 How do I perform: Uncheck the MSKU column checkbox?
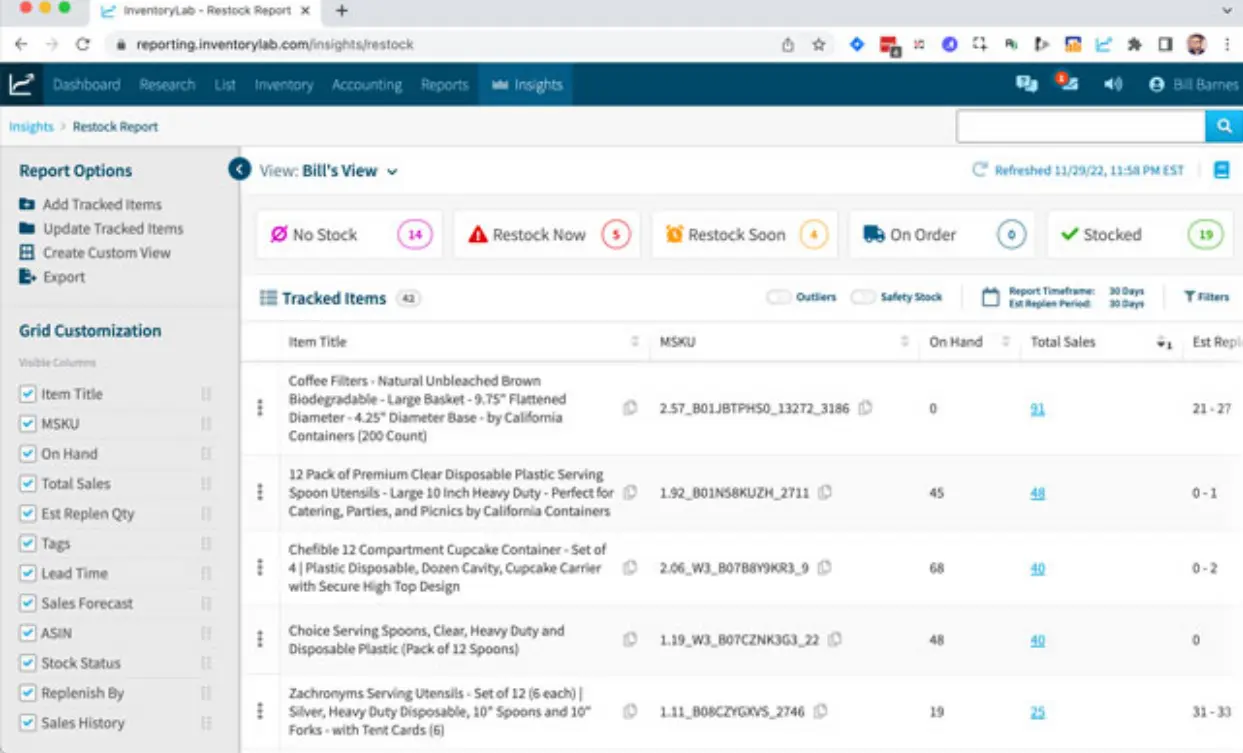[28, 424]
